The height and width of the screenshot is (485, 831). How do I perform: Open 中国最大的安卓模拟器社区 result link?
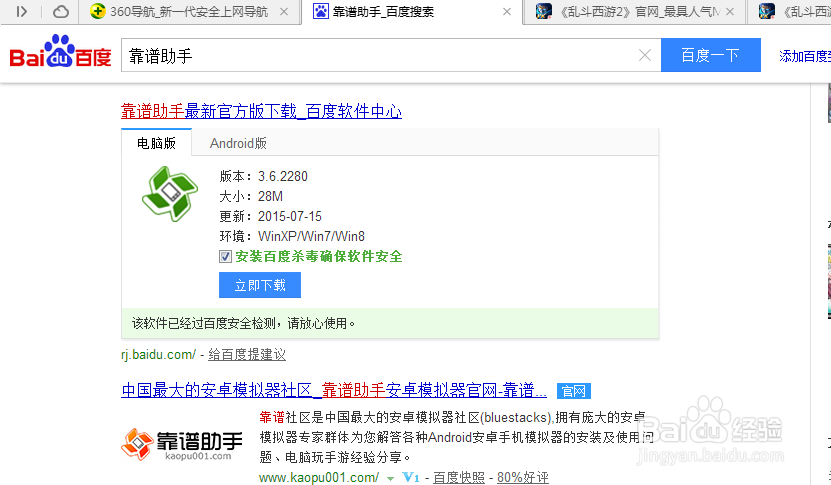point(334,391)
